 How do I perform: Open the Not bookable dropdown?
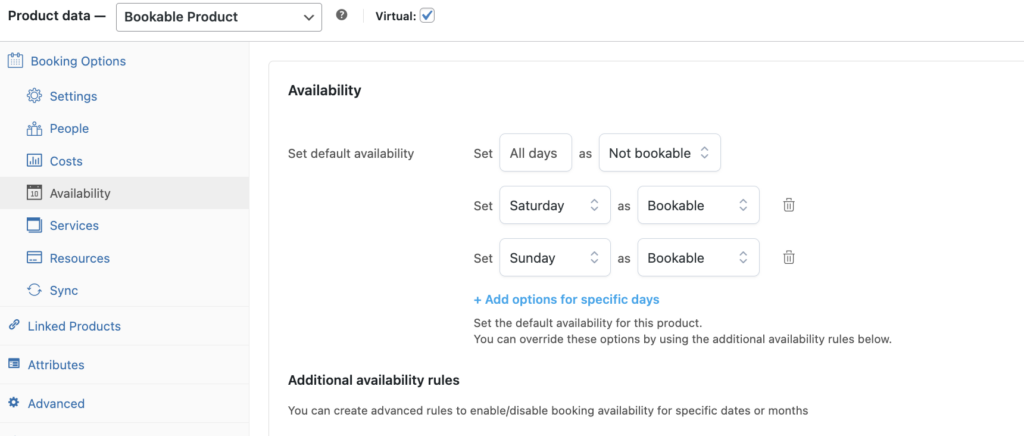pyautogui.click(x=659, y=153)
